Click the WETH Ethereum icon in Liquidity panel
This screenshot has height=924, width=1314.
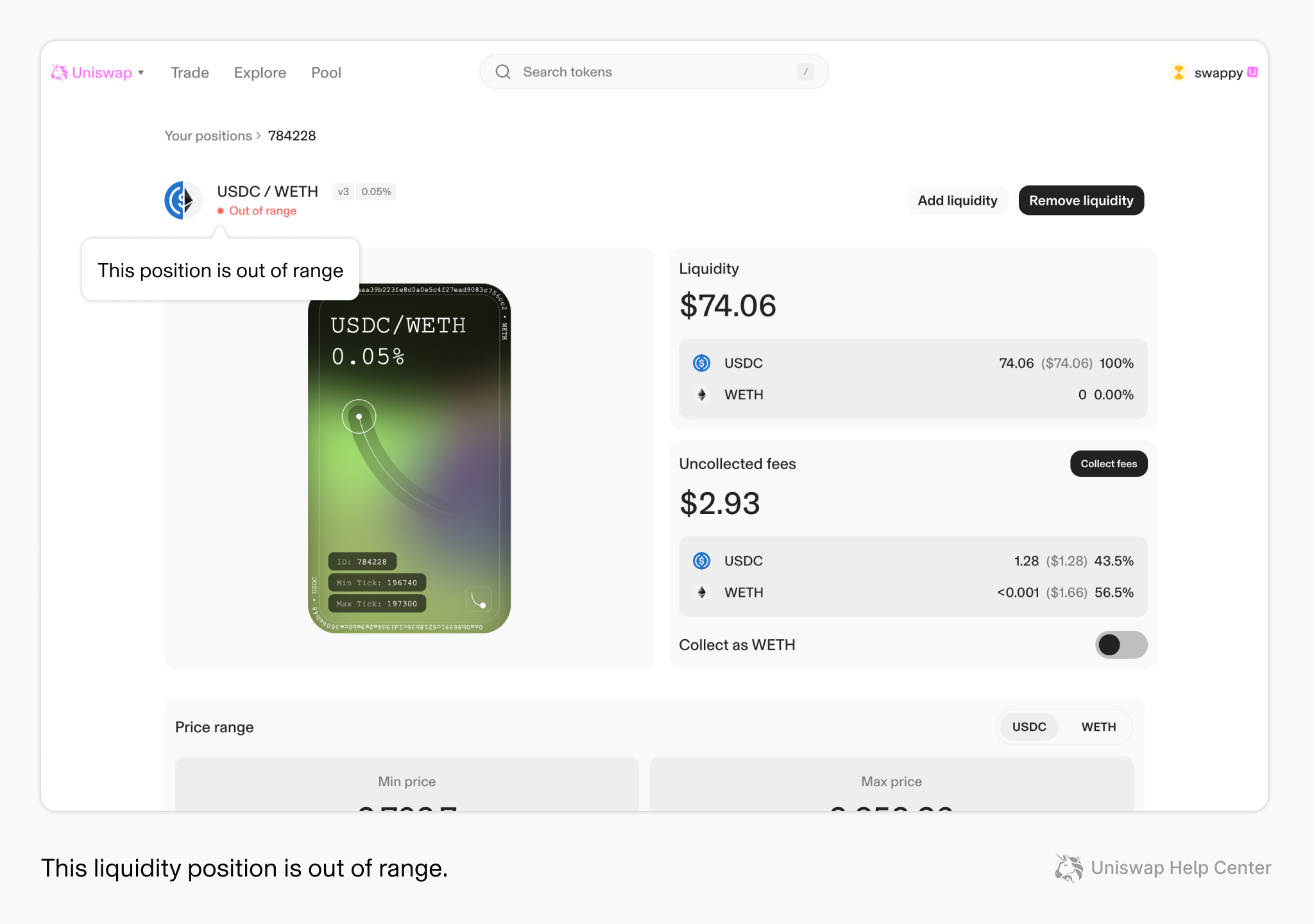pyautogui.click(x=702, y=395)
